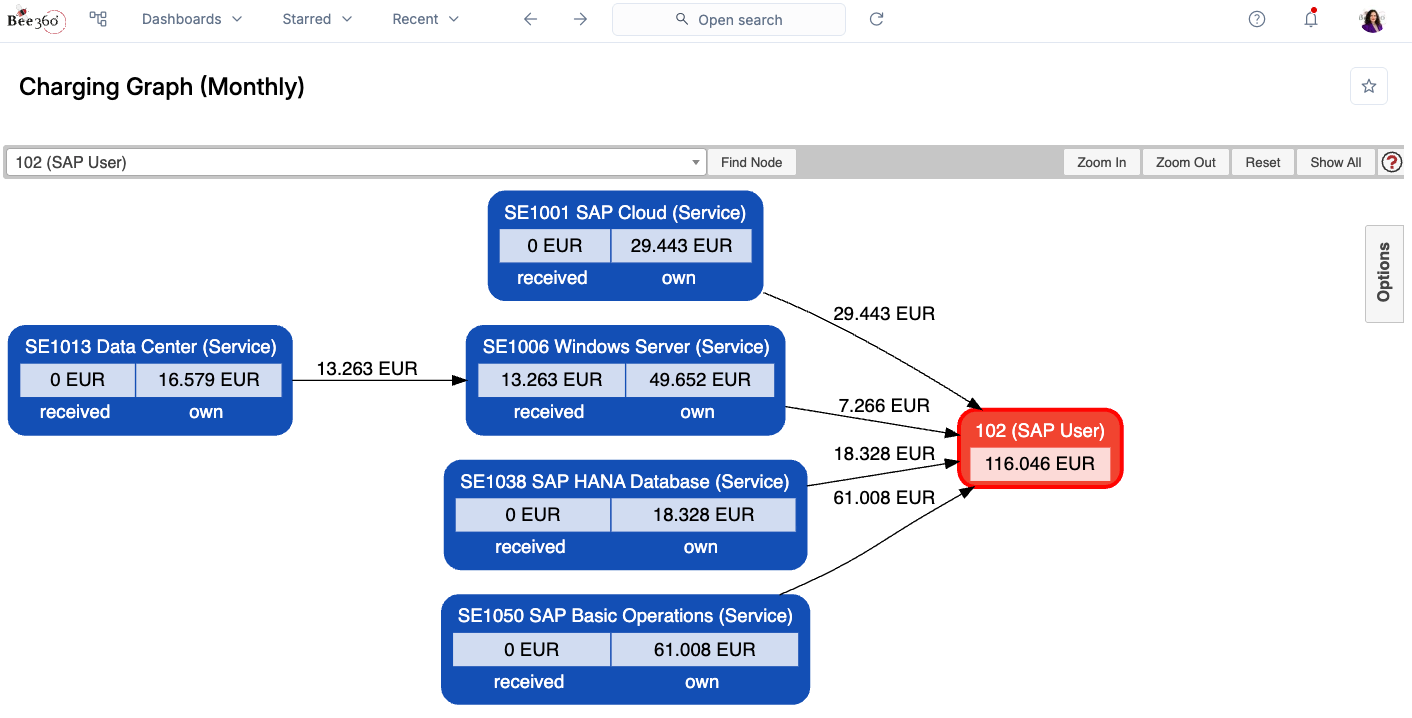Screen dimensions: 1412x718
Task: Click the forward arrow navigation icon
Action: tap(580, 19)
